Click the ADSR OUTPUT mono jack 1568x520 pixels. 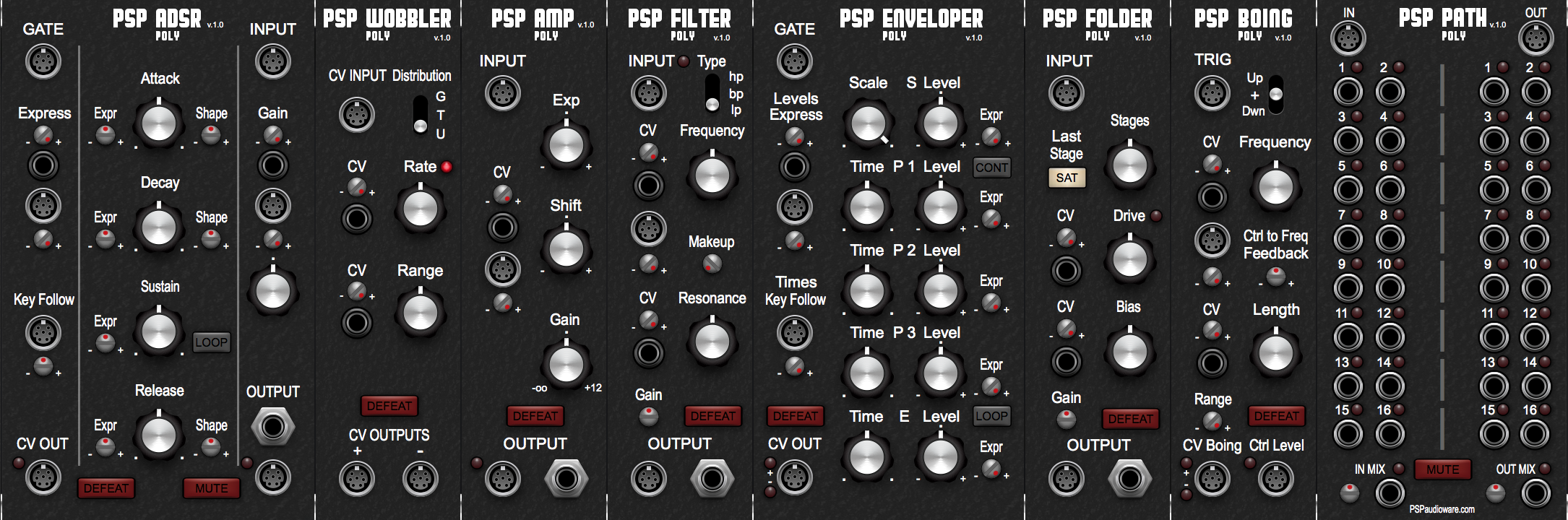tap(273, 427)
